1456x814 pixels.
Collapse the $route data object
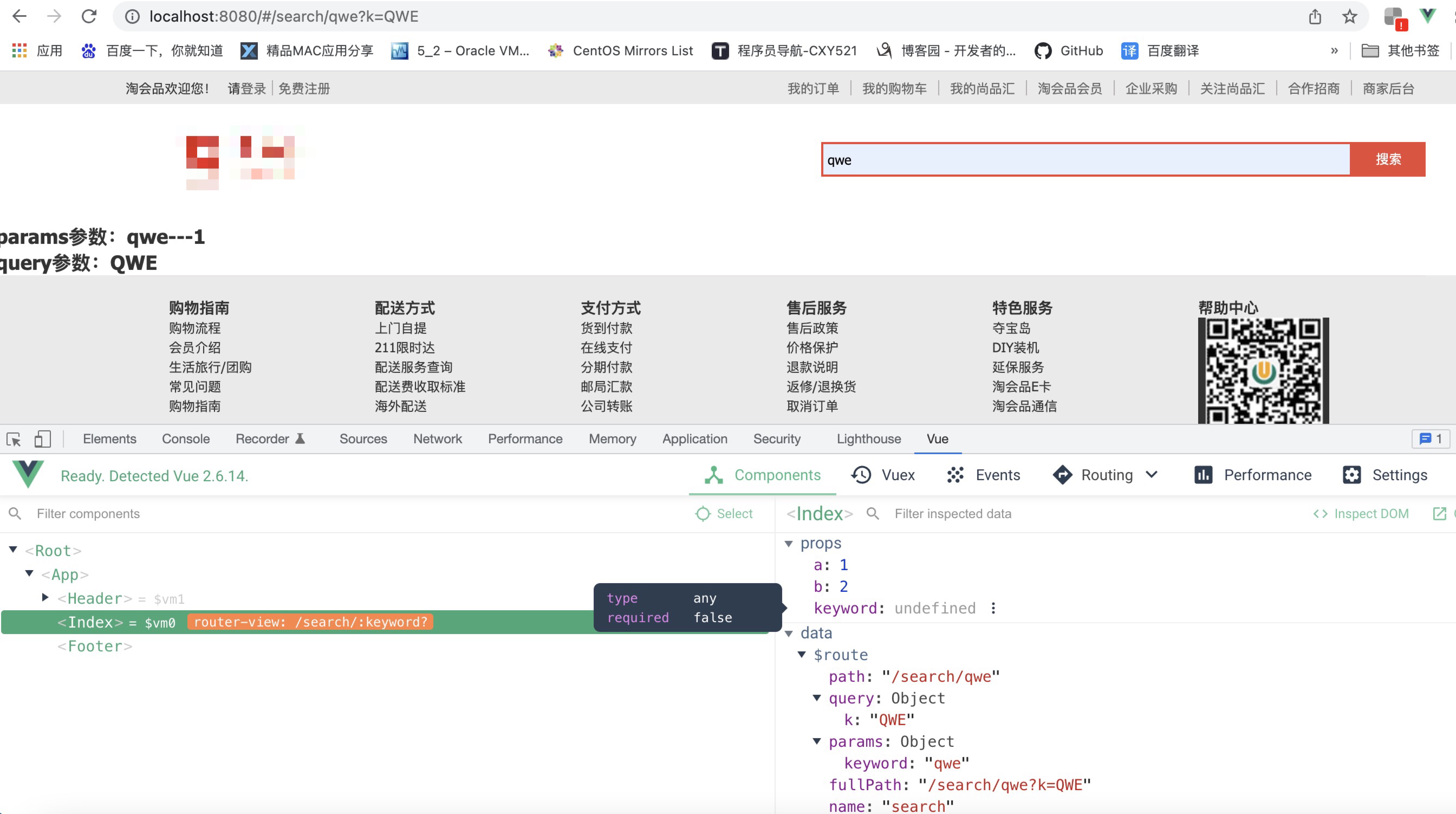coord(802,655)
